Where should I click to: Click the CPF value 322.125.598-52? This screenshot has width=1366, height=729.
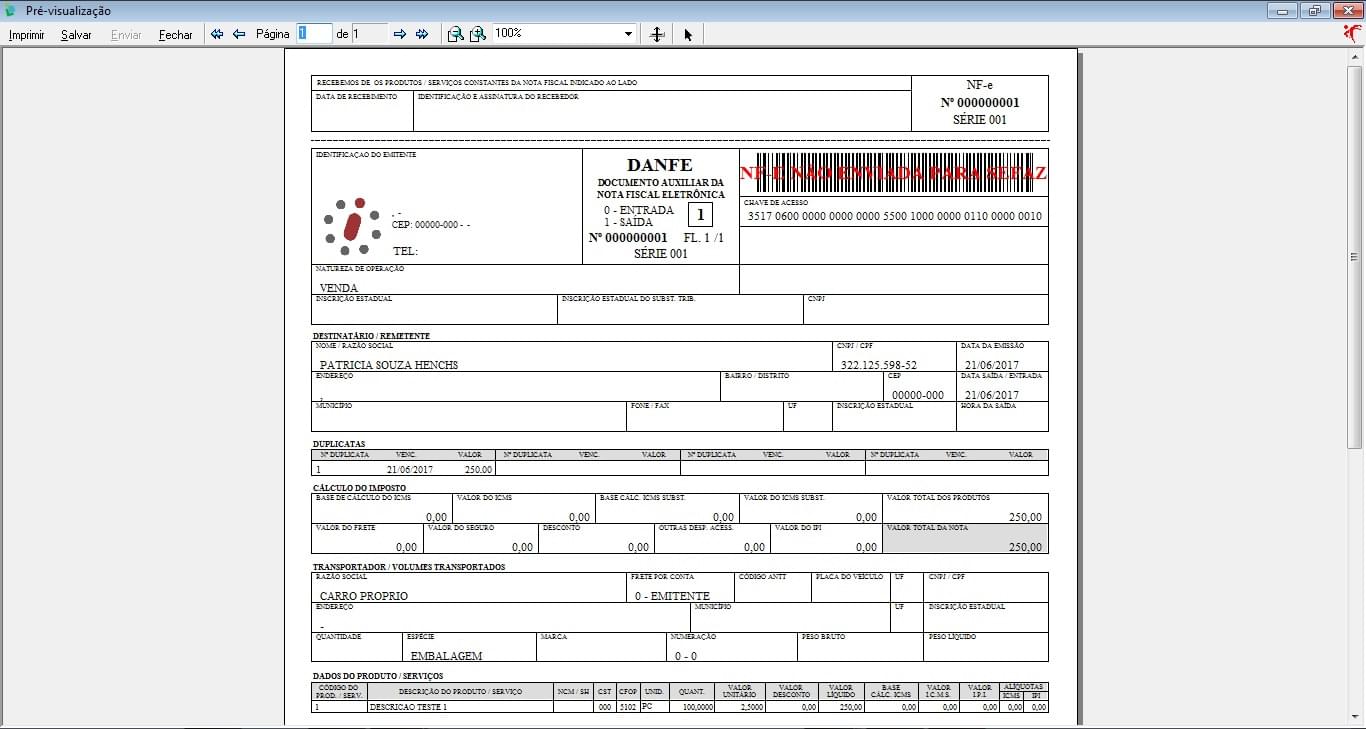pos(879,365)
